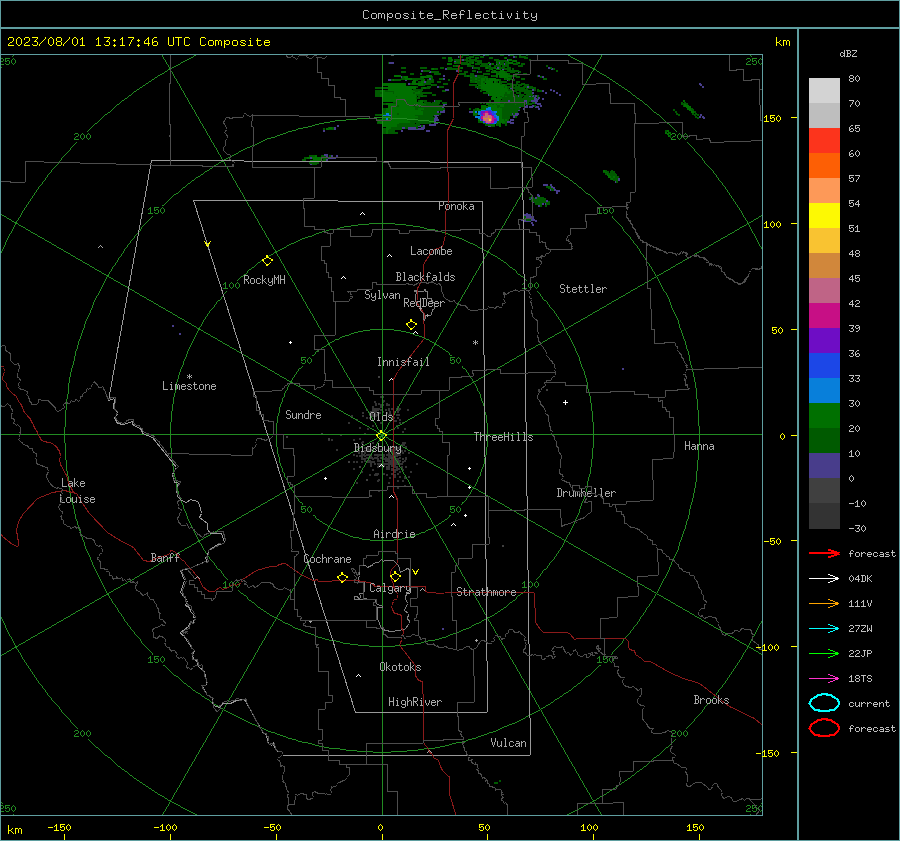This screenshot has height=841, width=900.
Task: Select the Ponoka label on map
Action: coord(456,206)
